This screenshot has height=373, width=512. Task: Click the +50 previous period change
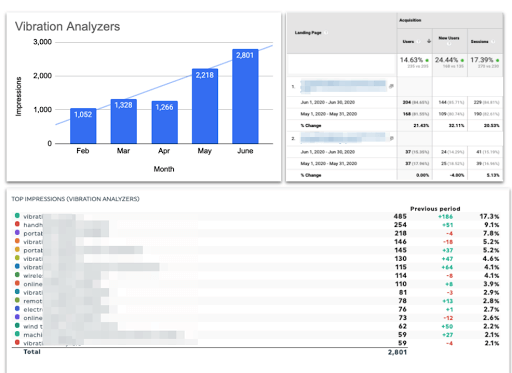coord(447,327)
